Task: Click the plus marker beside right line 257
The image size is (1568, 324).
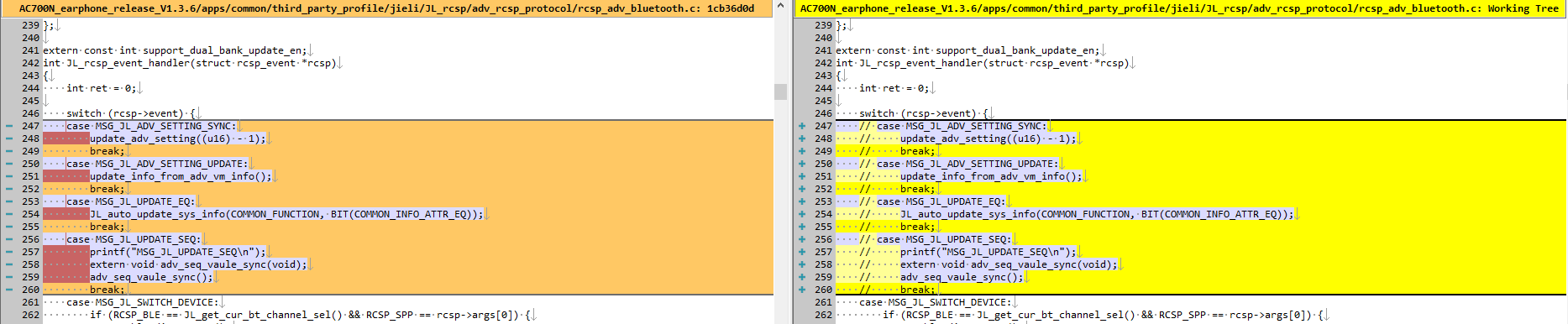Action: point(802,252)
